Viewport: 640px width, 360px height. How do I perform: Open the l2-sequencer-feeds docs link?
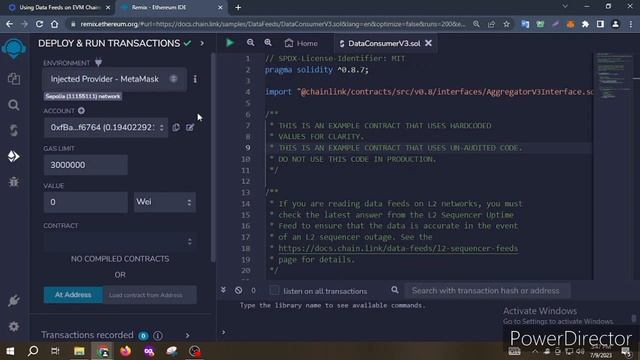[398, 248]
